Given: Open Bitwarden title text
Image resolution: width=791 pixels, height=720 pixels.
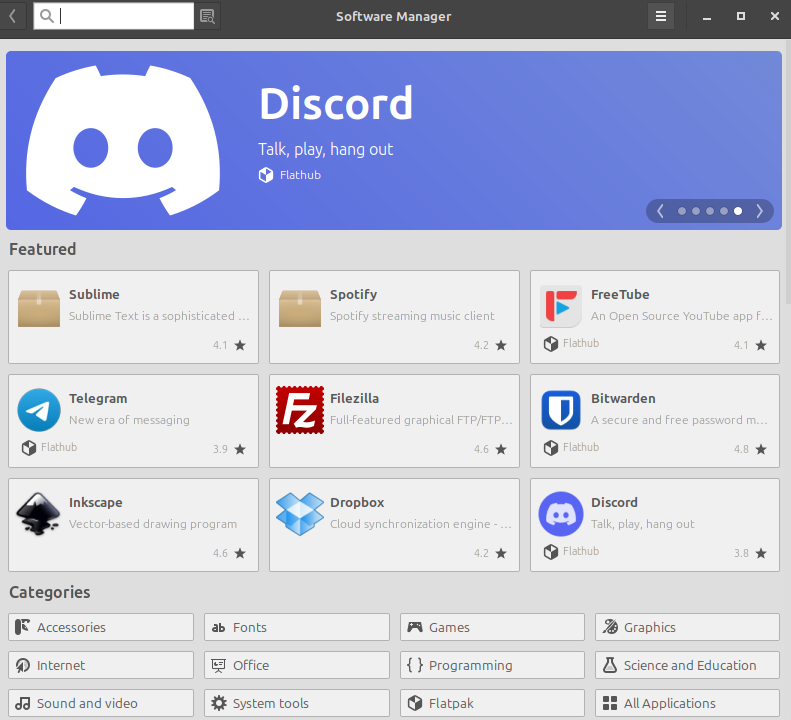Looking at the screenshot, I should click(x=623, y=398).
